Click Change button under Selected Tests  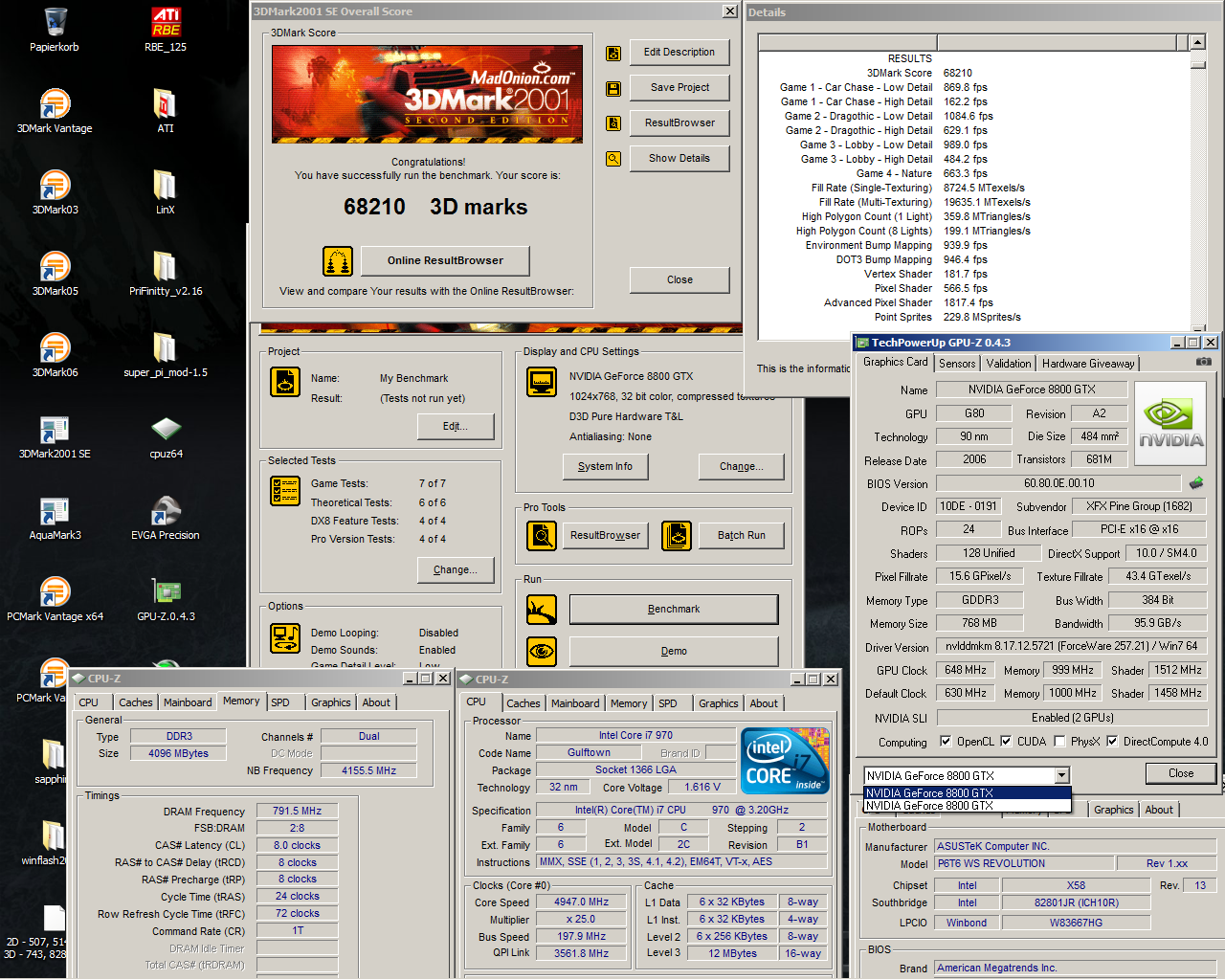pyautogui.click(x=456, y=570)
